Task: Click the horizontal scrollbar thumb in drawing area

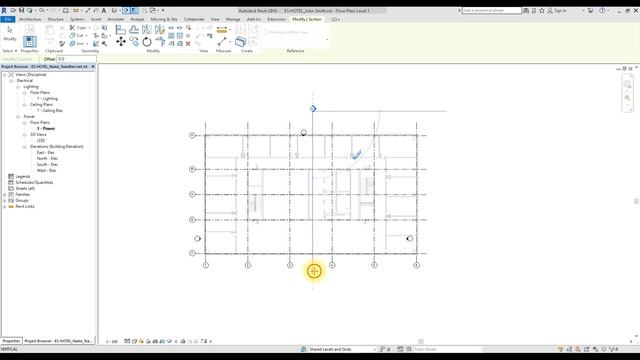Action: point(421,341)
